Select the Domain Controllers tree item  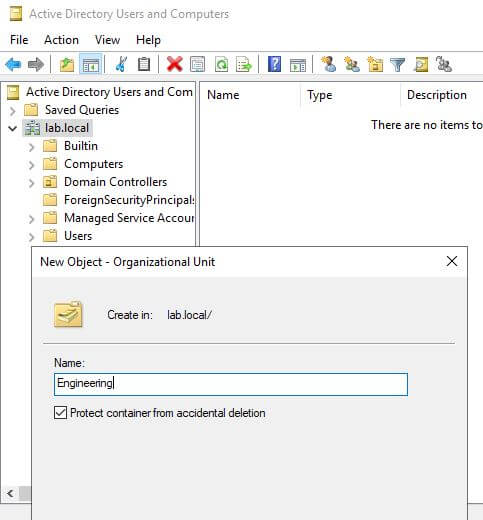click(x=116, y=182)
